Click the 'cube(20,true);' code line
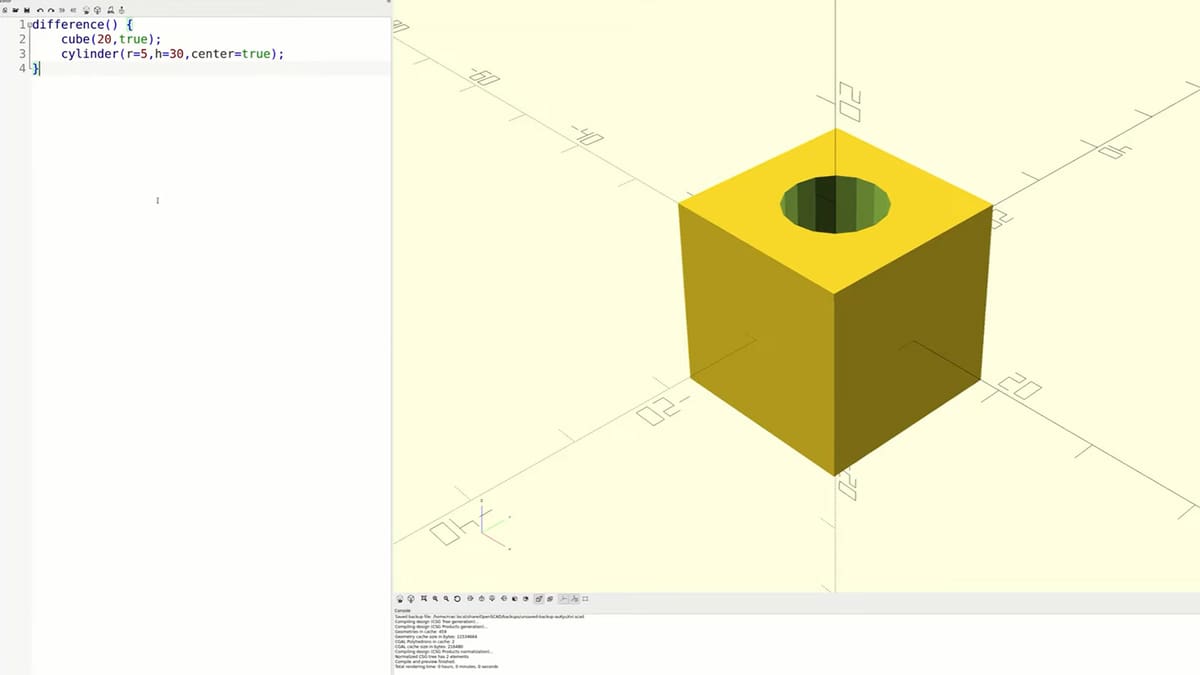1200x675 pixels. [111, 39]
